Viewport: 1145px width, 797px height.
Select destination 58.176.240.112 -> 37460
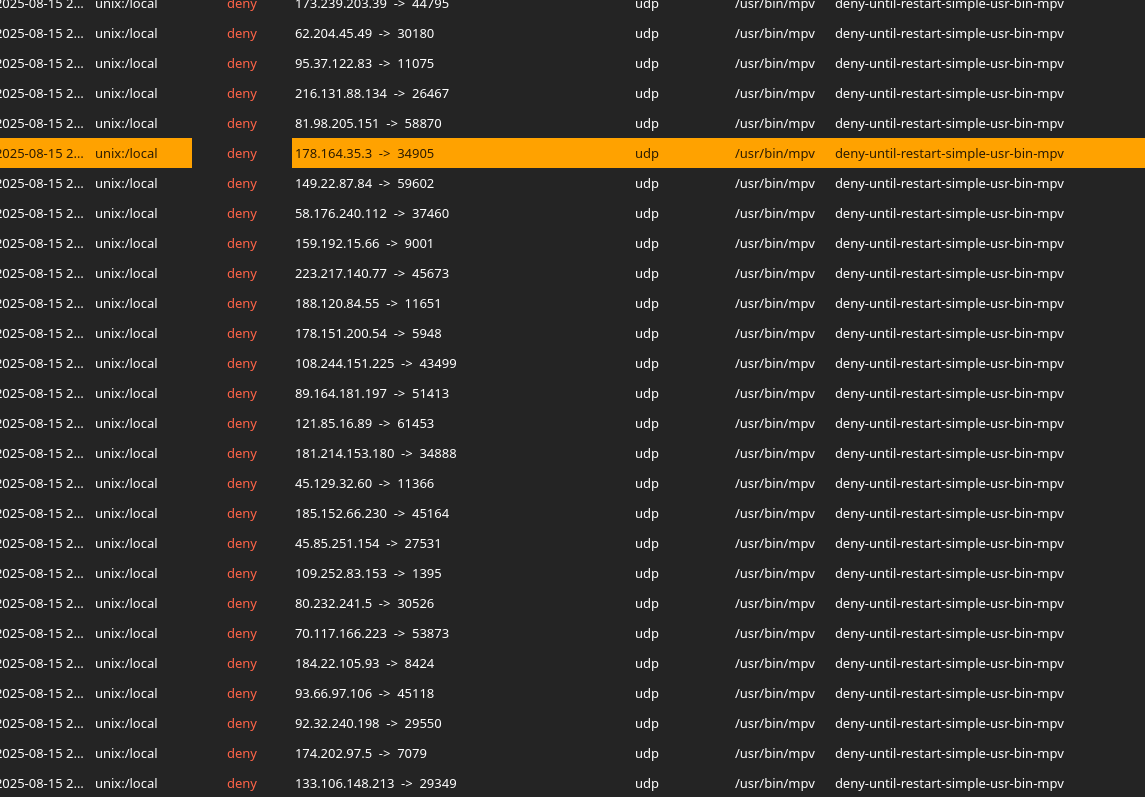pyautogui.click(x=372, y=213)
